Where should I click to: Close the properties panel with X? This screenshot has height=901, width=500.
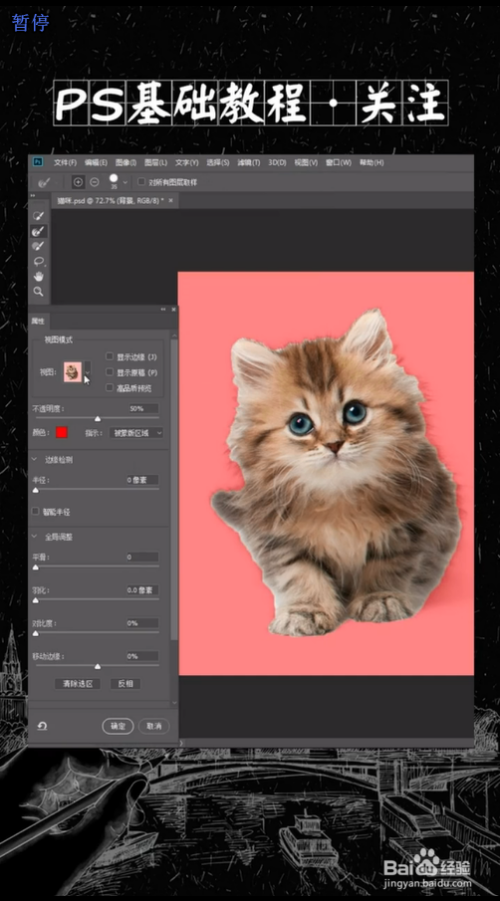pyautogui.click(x=173, y=309)
